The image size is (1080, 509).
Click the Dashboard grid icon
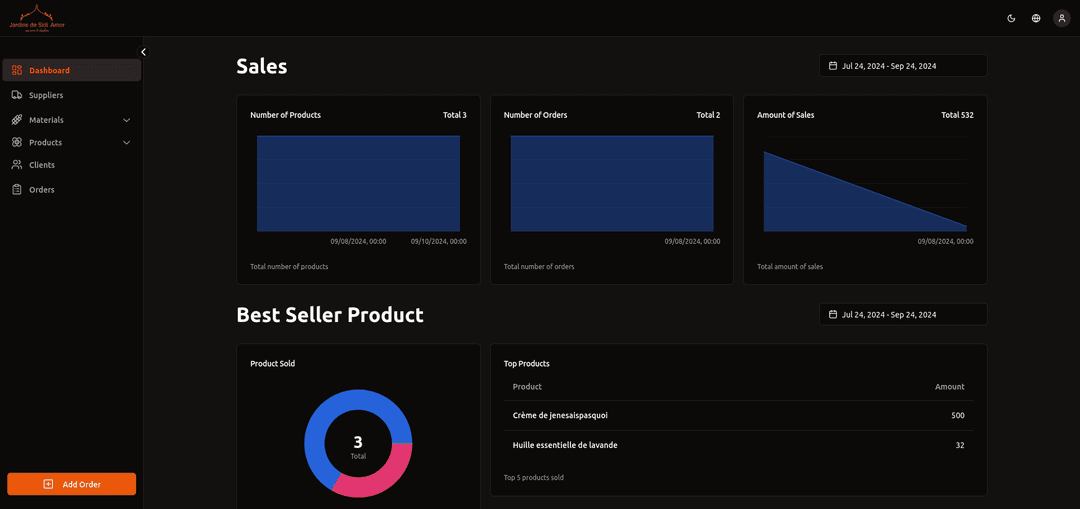coord(17,70)
